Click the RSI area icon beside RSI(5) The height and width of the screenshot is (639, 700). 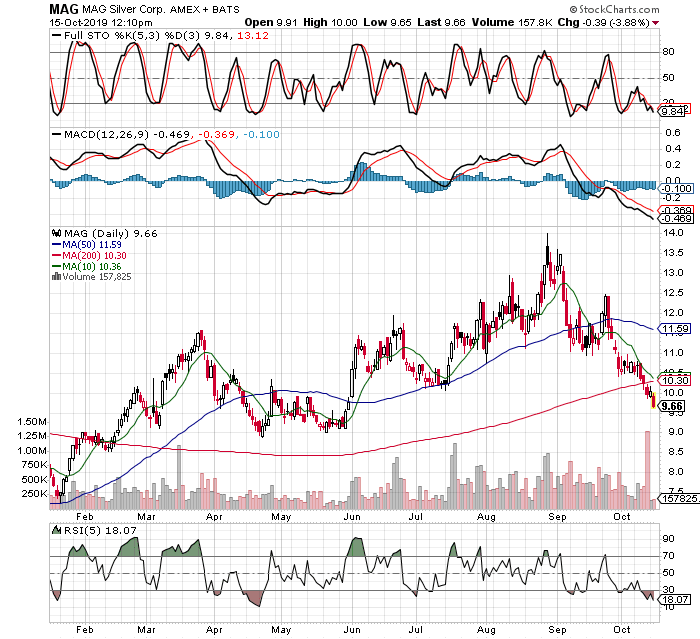(56, 530)
